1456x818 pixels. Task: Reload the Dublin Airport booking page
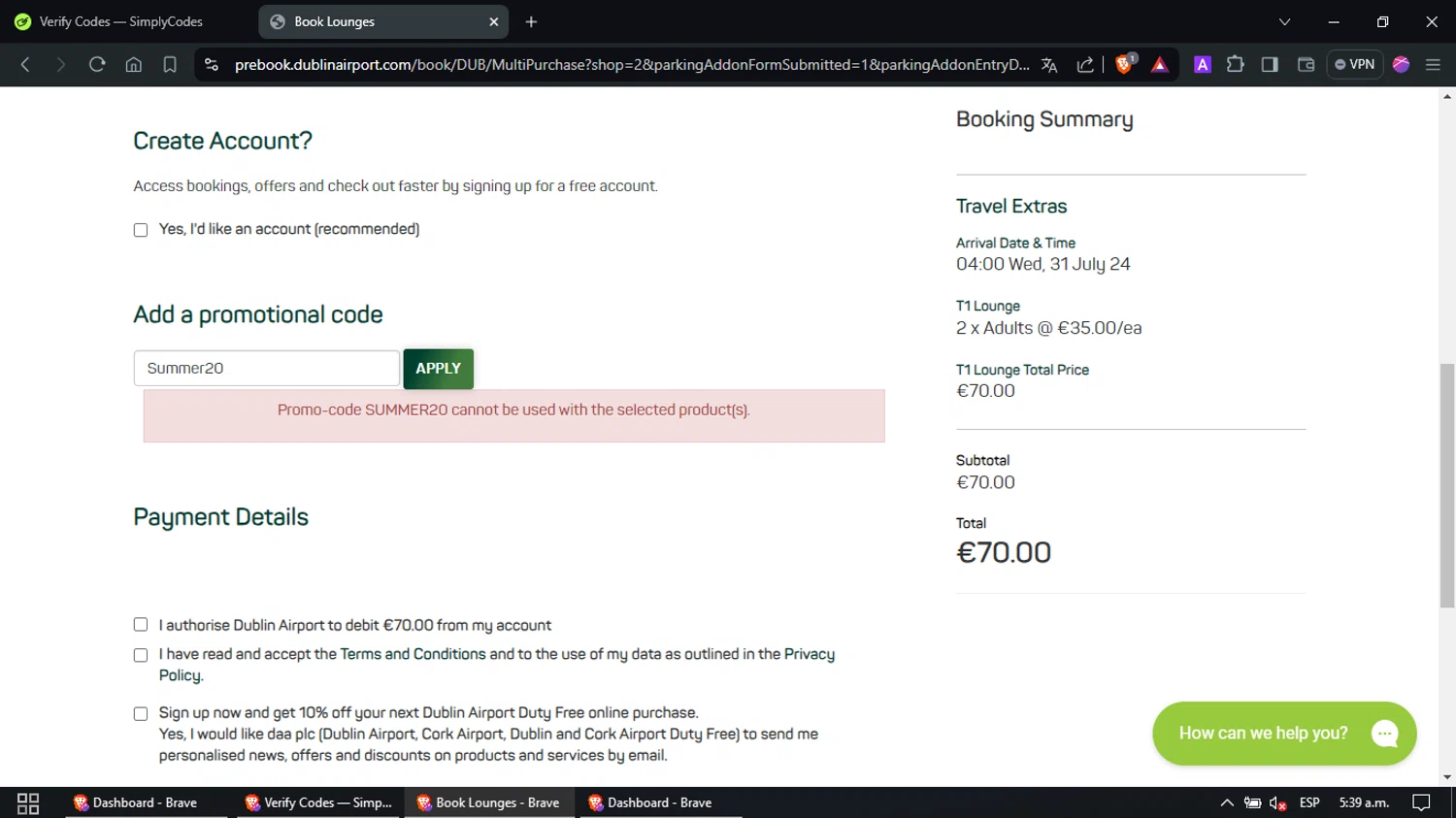tap(97, 65)
